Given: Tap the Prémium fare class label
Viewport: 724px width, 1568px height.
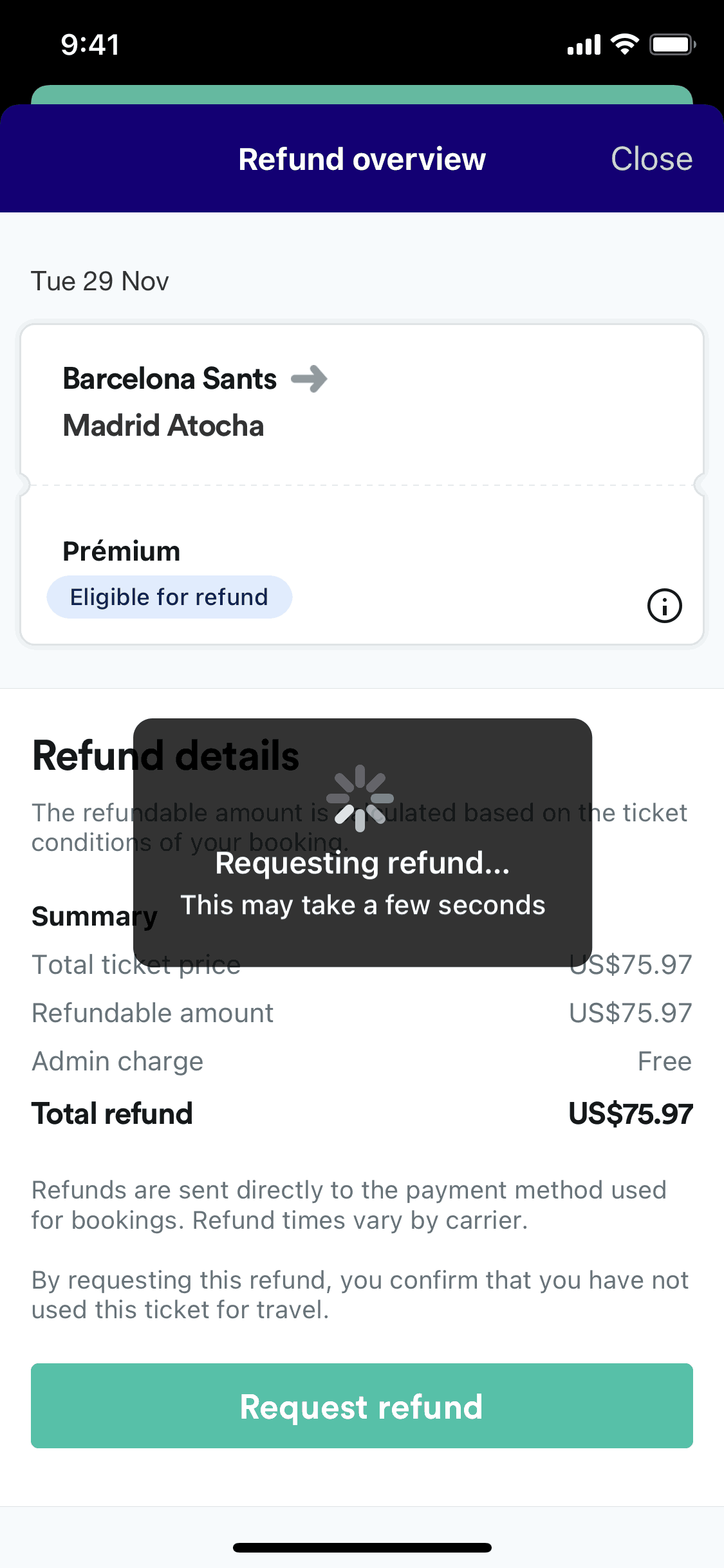Looking at the screenshot, I should (x=122, y=552).
